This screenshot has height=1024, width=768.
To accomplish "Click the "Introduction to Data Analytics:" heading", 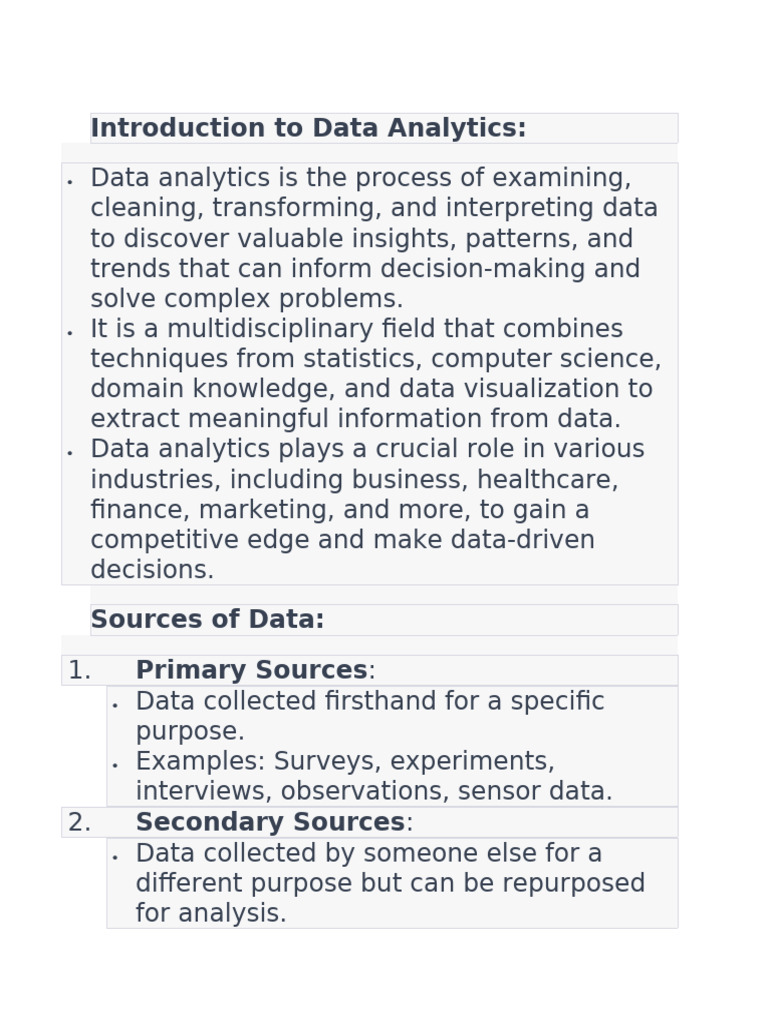I will 308,129.
